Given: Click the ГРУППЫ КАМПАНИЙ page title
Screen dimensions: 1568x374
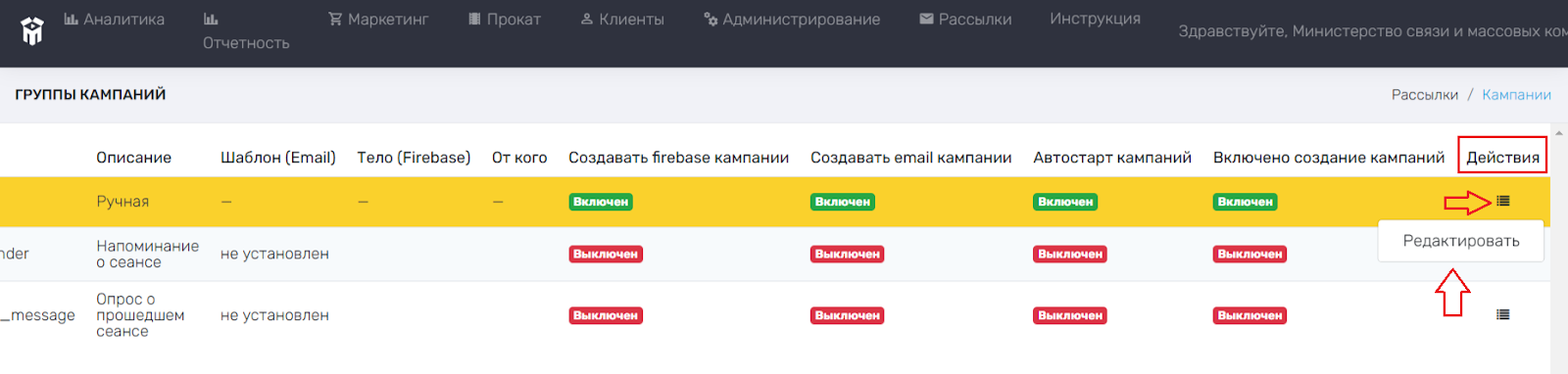Looking at the screenshot, I should coord(90,95).
